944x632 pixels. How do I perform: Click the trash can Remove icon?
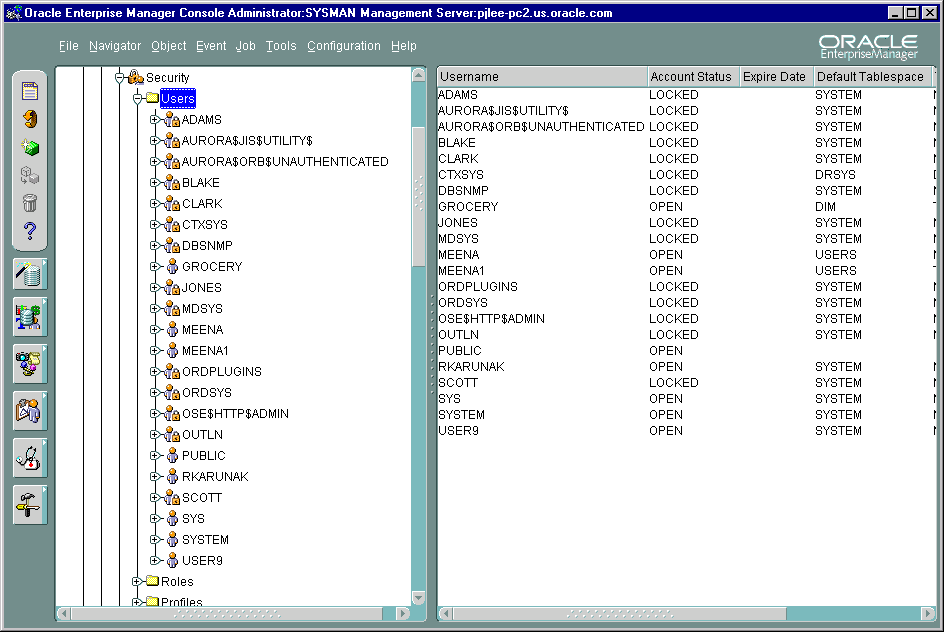click(30, 203)
